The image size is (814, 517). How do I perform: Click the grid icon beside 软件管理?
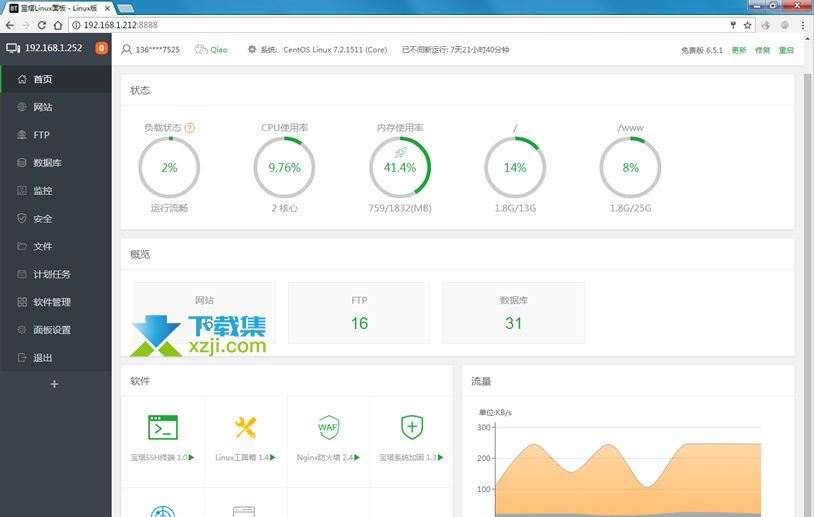coord(22,302)
